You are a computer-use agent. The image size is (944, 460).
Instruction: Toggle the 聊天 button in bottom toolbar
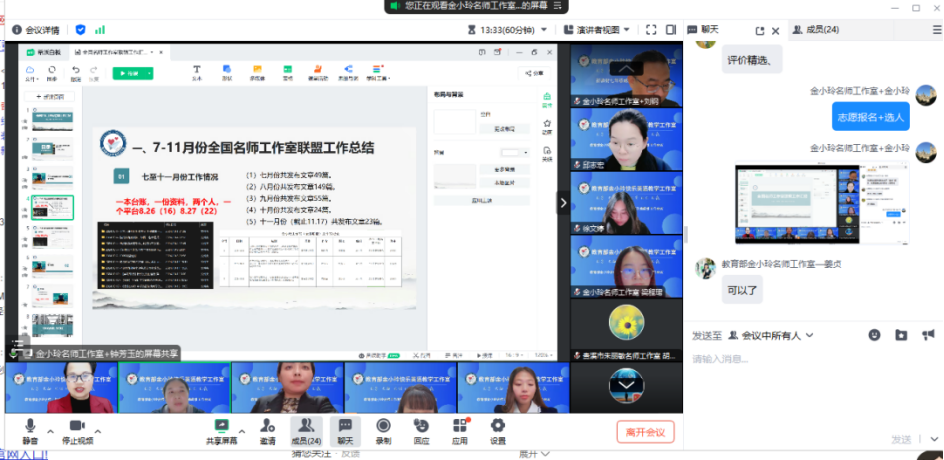[345, 432]
